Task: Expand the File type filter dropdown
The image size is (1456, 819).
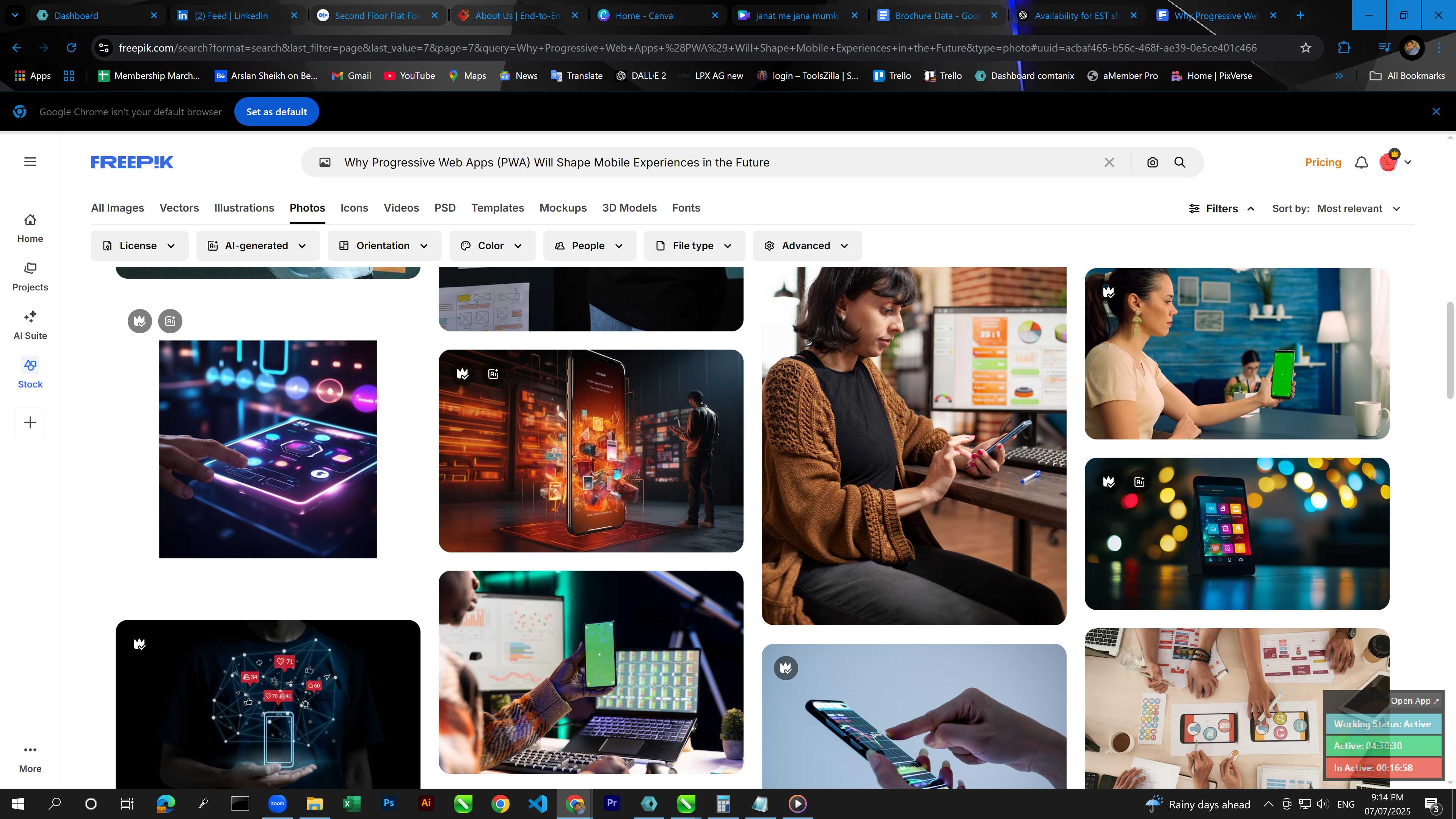Action: pos(694,245)
